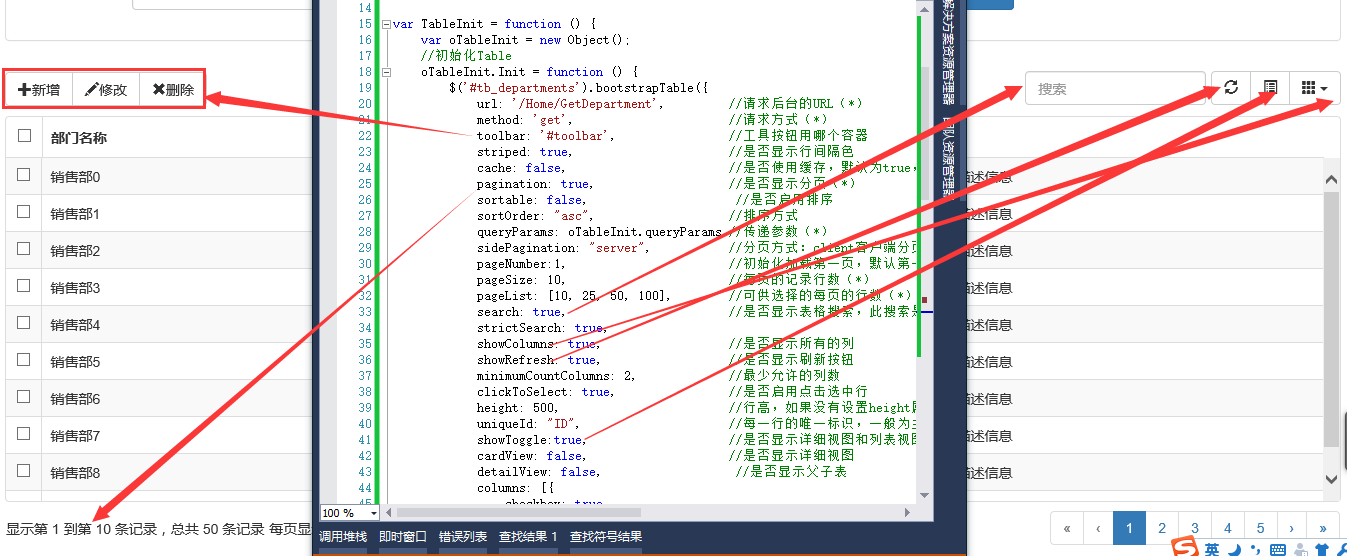Toggle the card/list view icon
Image resolution: width=1347 pixels, height=556 pixels.
point(1269,88)
